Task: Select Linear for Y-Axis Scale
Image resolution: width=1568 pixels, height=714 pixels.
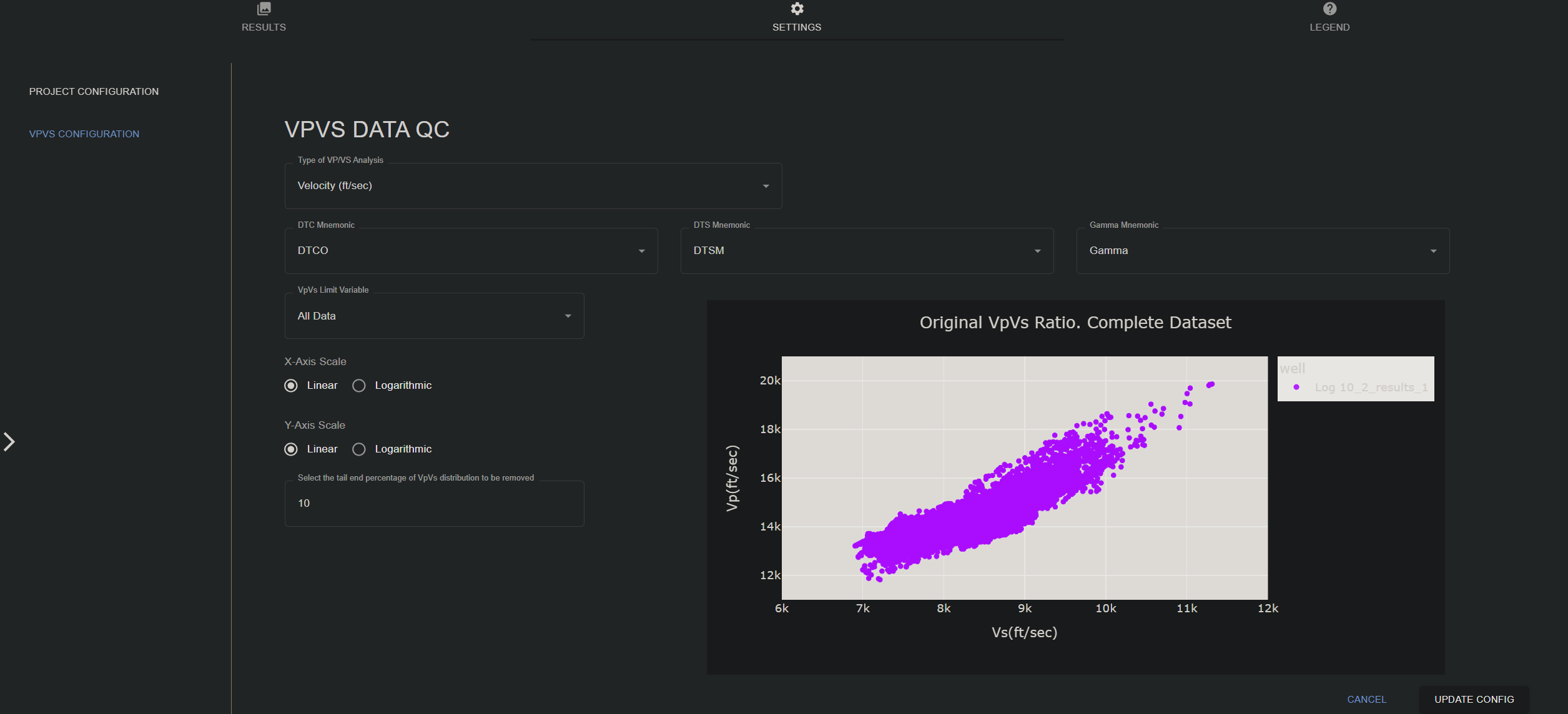Action: point(290,449)
